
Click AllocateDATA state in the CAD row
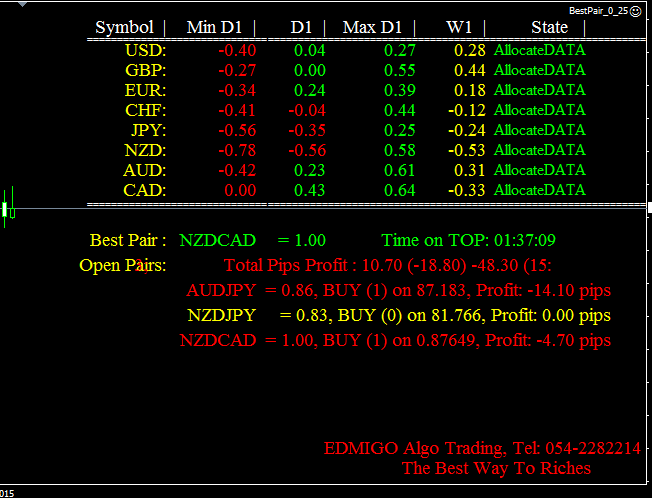[x=540, y=190]
